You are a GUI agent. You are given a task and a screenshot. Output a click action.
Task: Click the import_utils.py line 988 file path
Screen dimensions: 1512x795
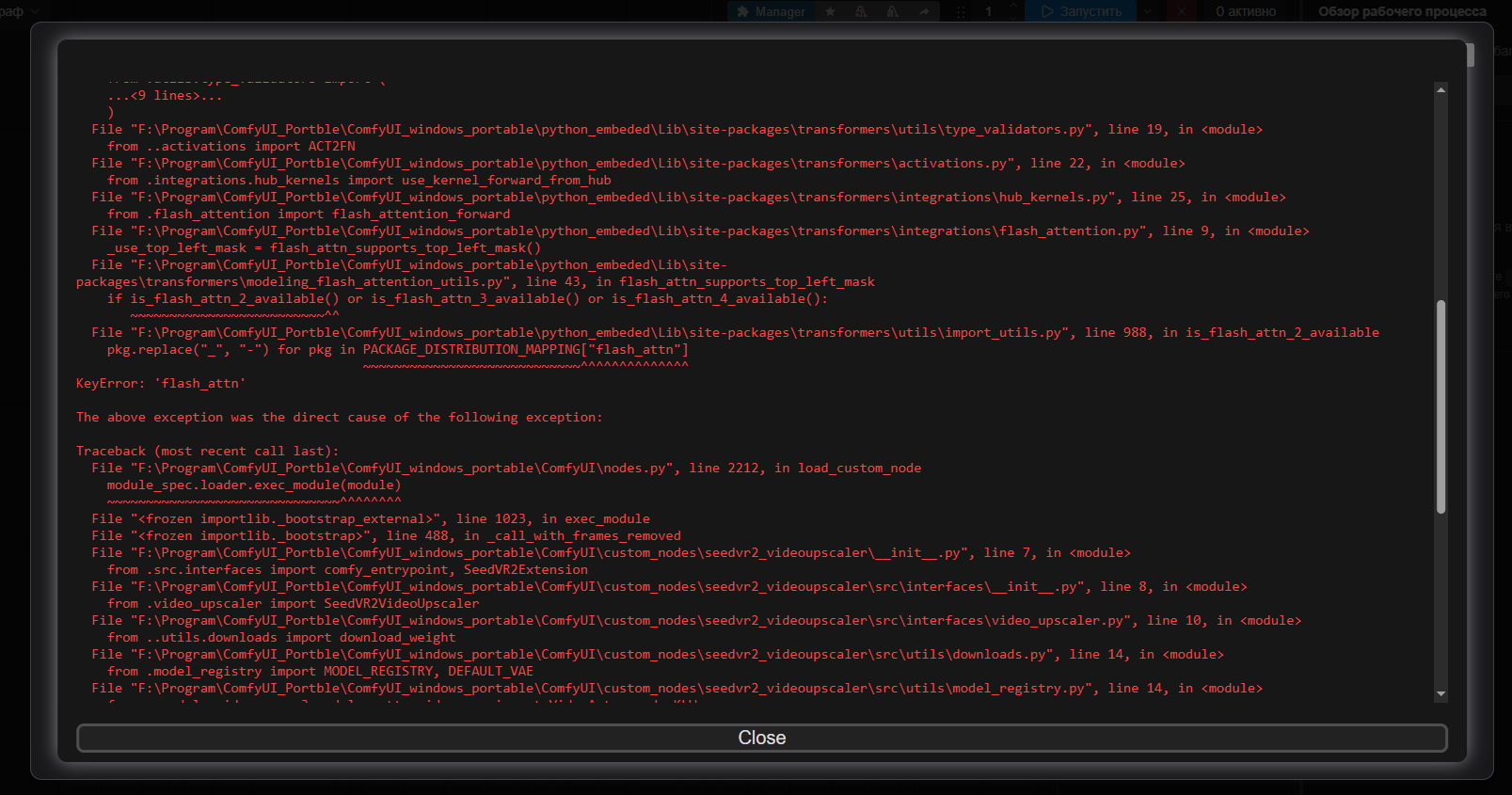click(735, 332)
